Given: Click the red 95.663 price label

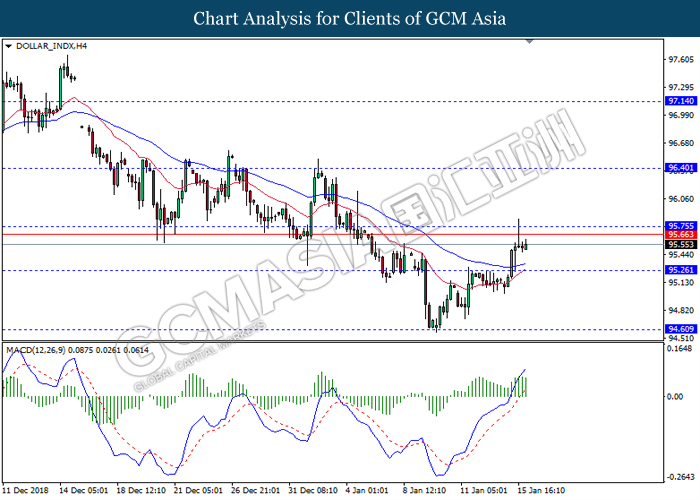Looking at the screenshot, I should click(681, 234).
